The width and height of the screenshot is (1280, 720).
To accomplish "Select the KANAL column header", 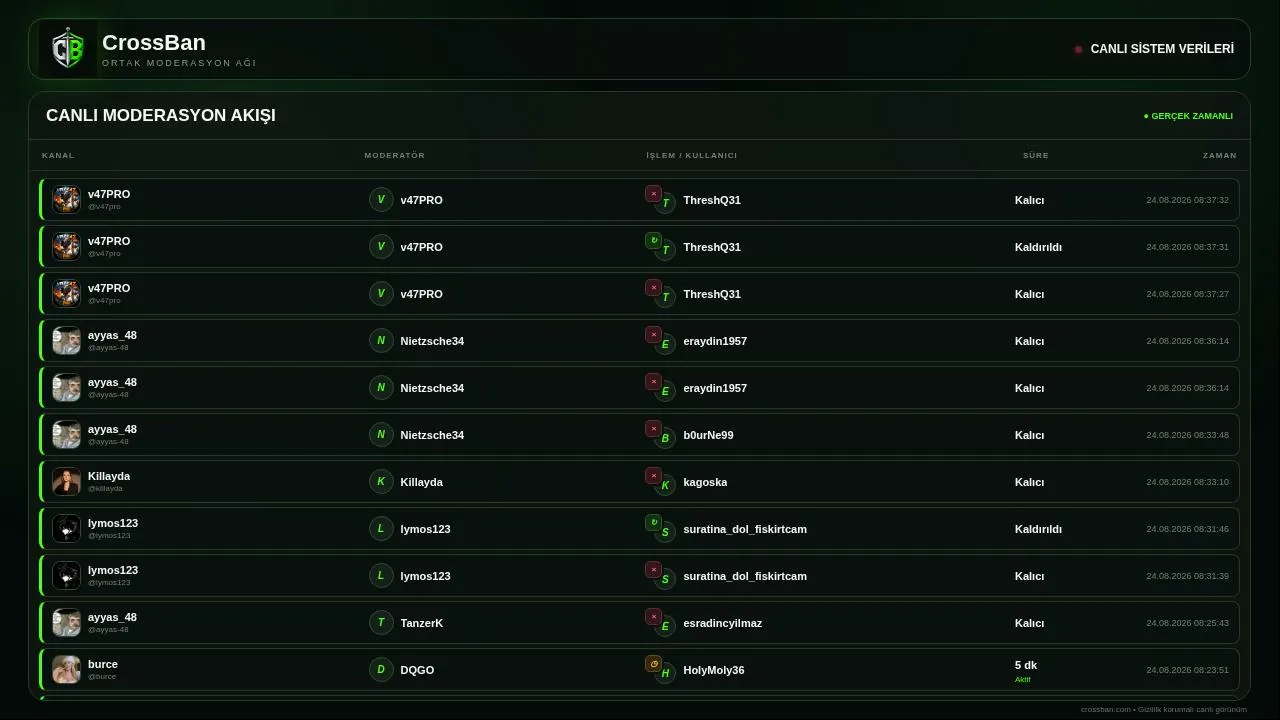I will click(x=58, y=155).
